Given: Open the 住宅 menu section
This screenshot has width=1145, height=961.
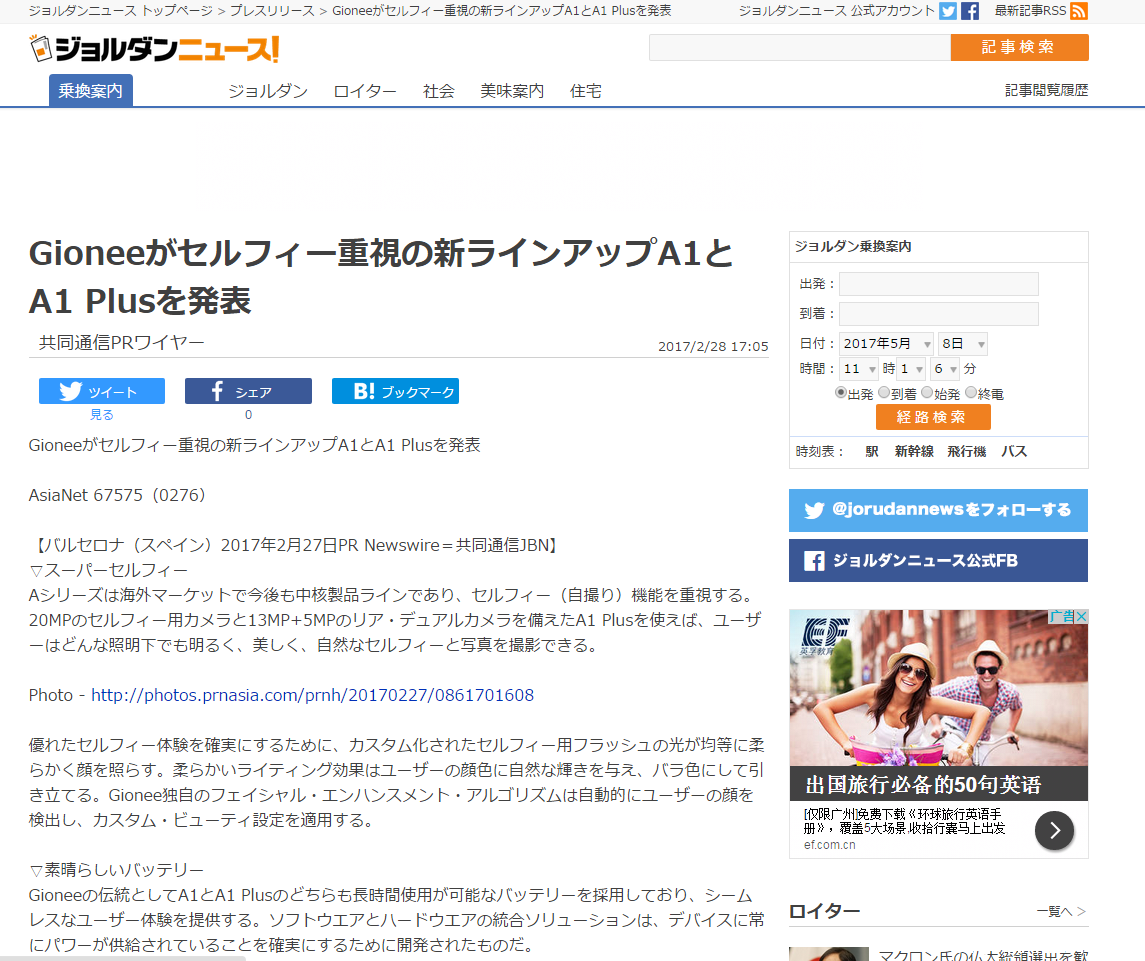Looking at the screenshot, I should click(x=586, y=91).
